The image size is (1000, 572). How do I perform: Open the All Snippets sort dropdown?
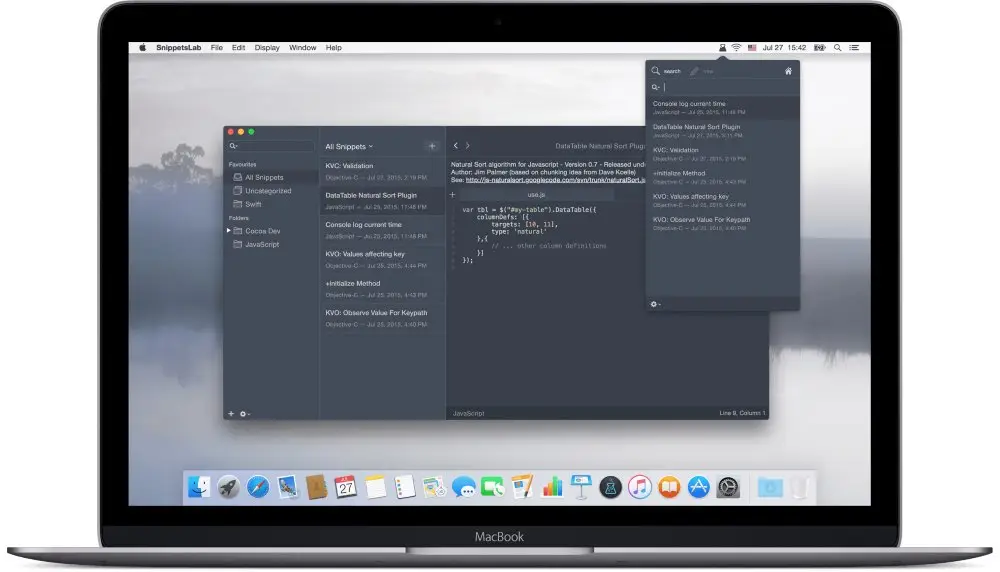click(x=349, y=147)
